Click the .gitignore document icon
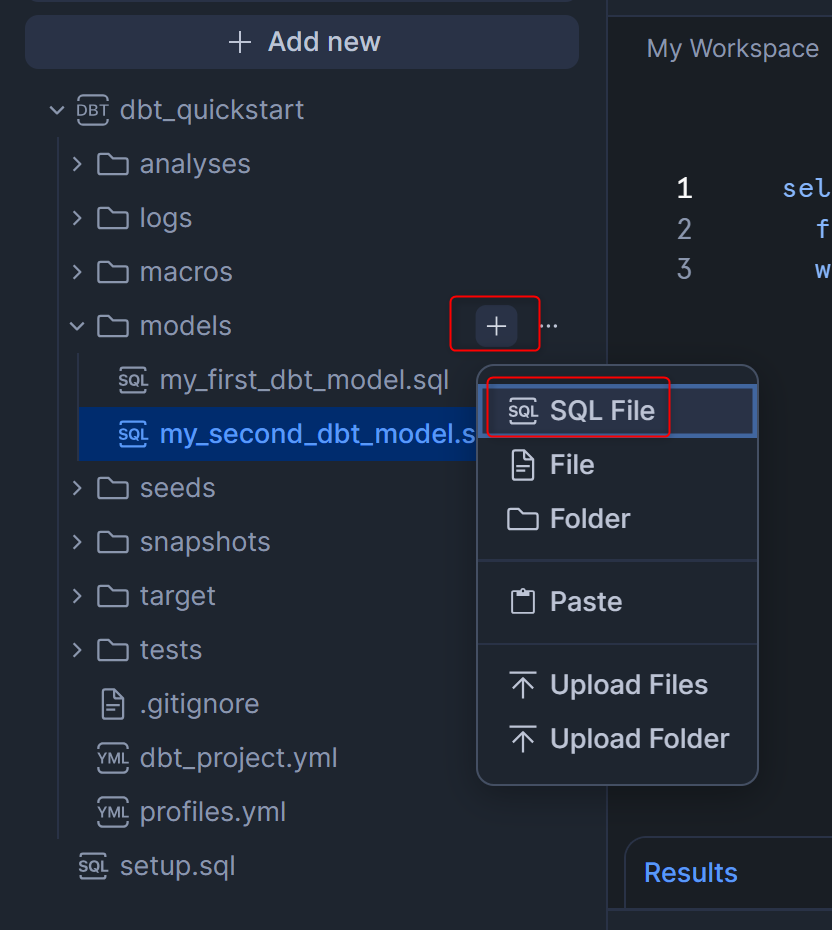The width and height of the screenshot is (832, 930). (113, 704)
